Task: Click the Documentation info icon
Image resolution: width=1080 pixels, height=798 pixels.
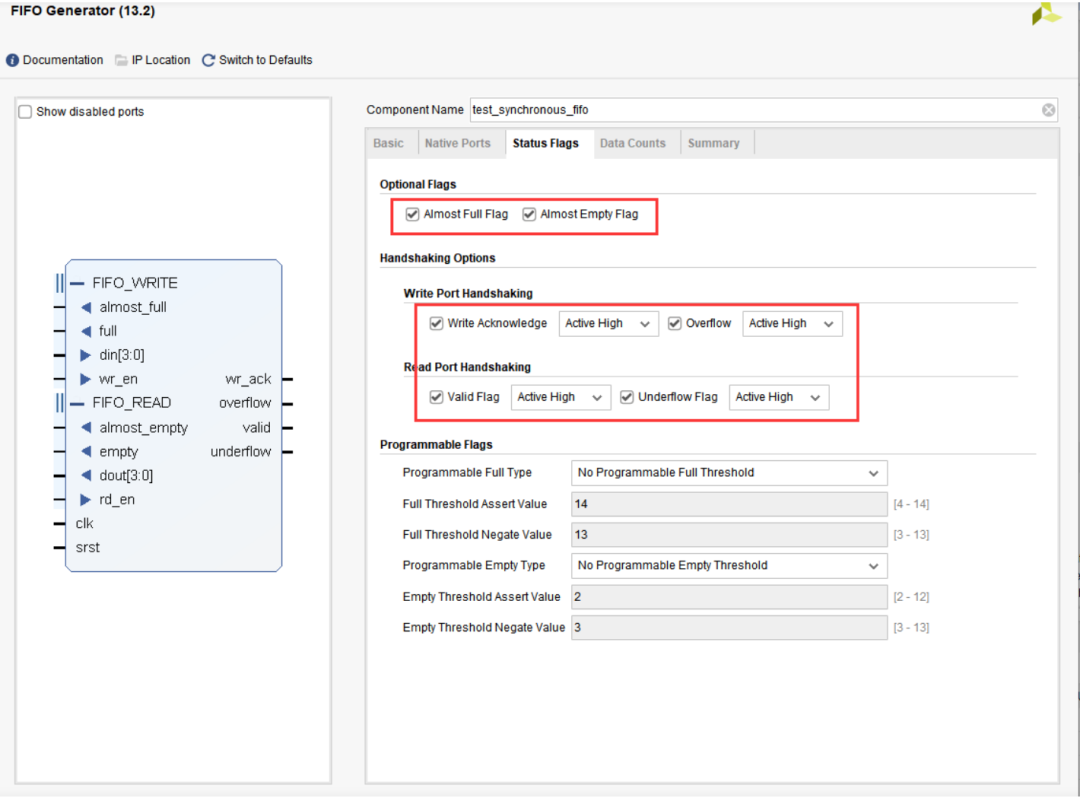Action: (x=13, y=60)
